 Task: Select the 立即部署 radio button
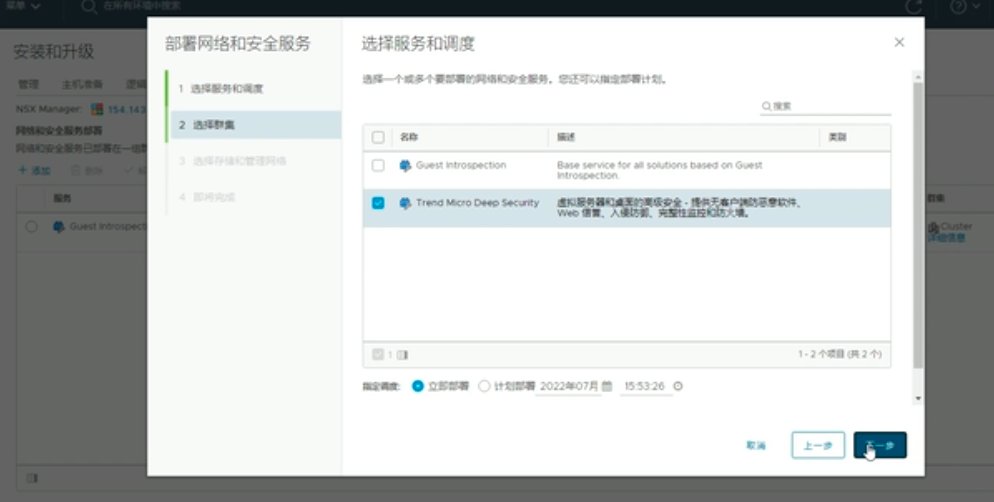coord(418,386)
